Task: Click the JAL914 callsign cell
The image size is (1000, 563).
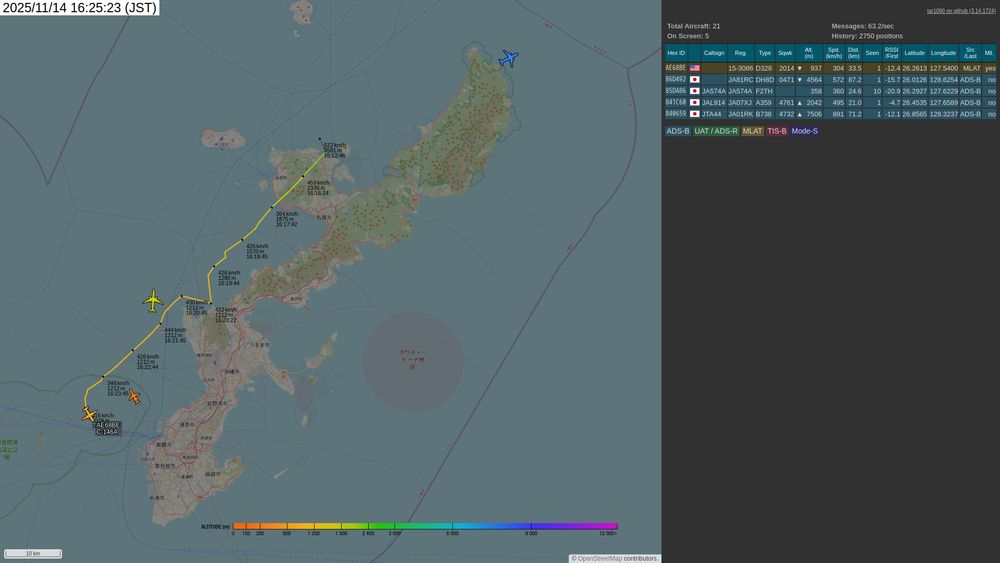Action: click(714, 103)
